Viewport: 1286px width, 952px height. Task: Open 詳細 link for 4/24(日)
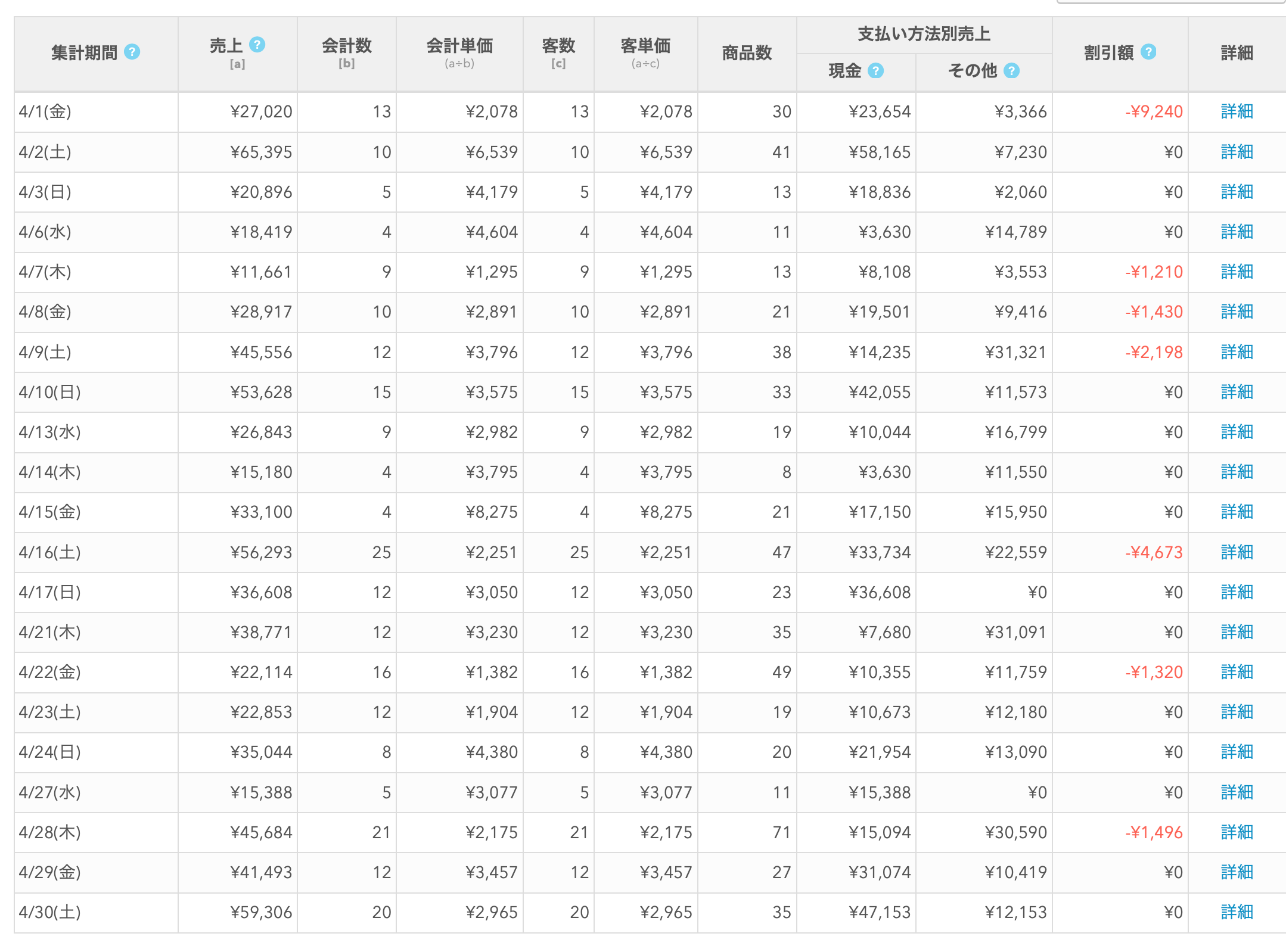point(1237,752)
